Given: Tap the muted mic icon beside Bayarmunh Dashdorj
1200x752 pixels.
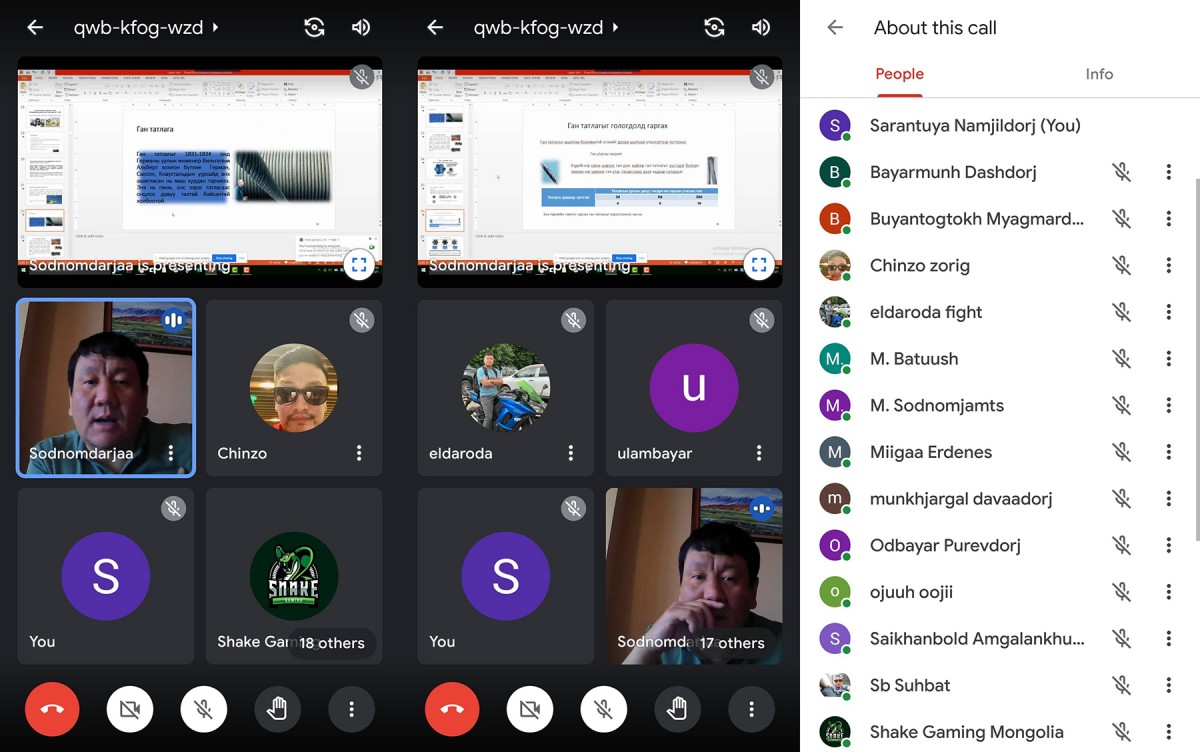Looking at the screenshot, I should (x=1121, y=172).
